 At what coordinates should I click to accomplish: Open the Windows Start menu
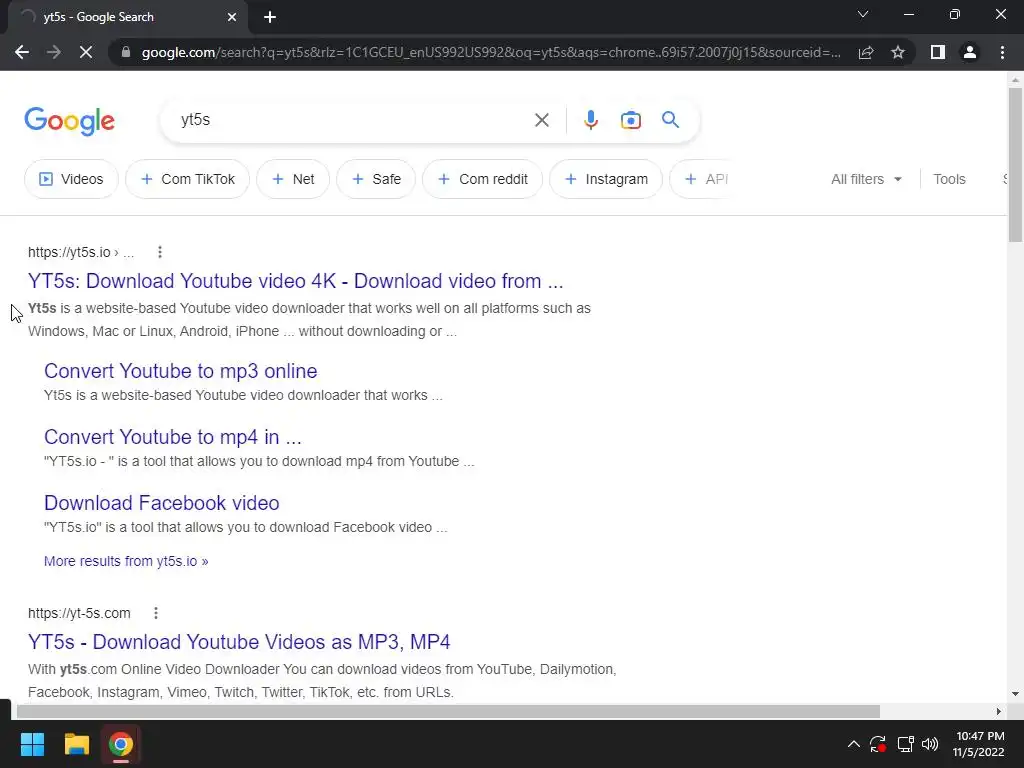tap(32, 744)
